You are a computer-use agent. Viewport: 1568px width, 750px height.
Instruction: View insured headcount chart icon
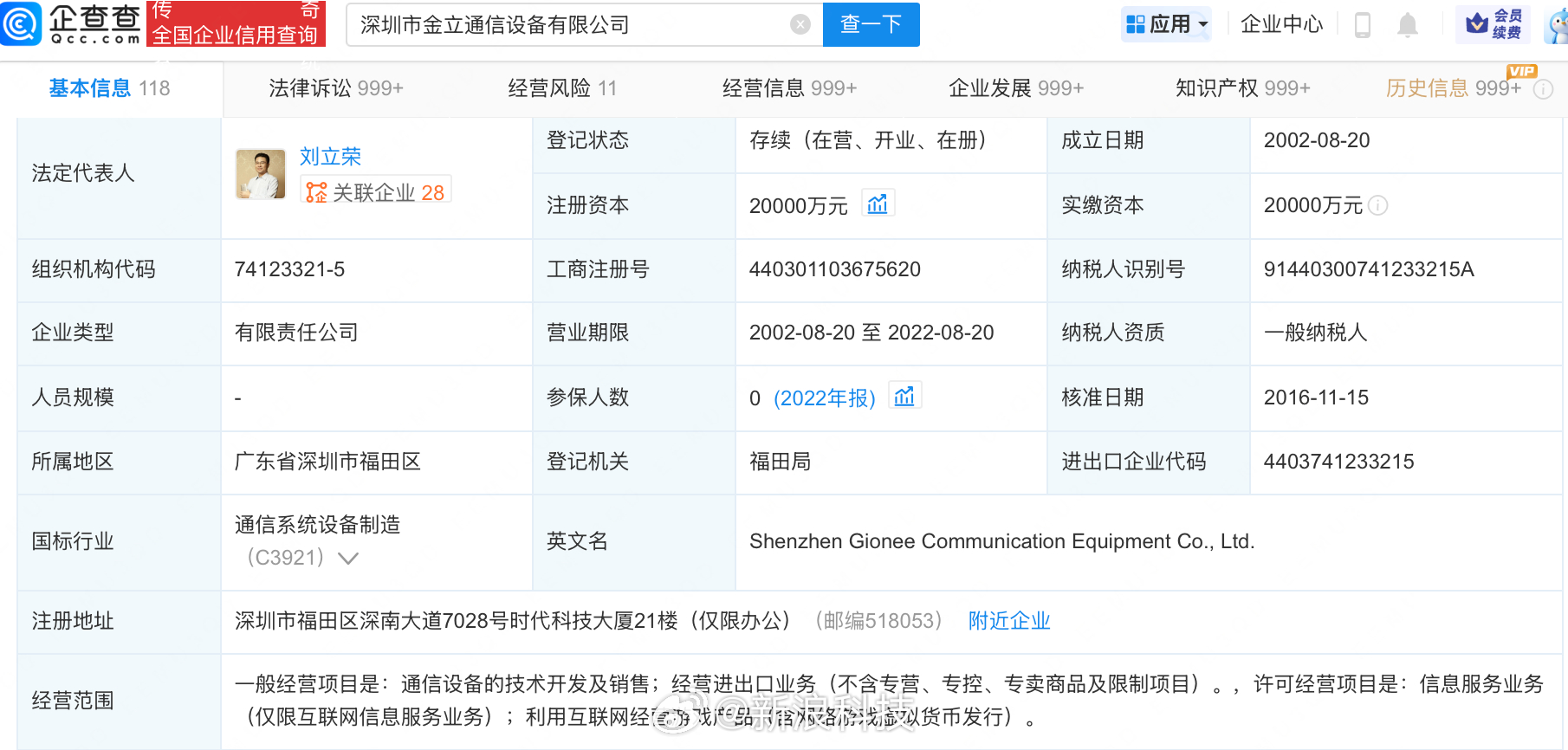(x=904, y=396)
